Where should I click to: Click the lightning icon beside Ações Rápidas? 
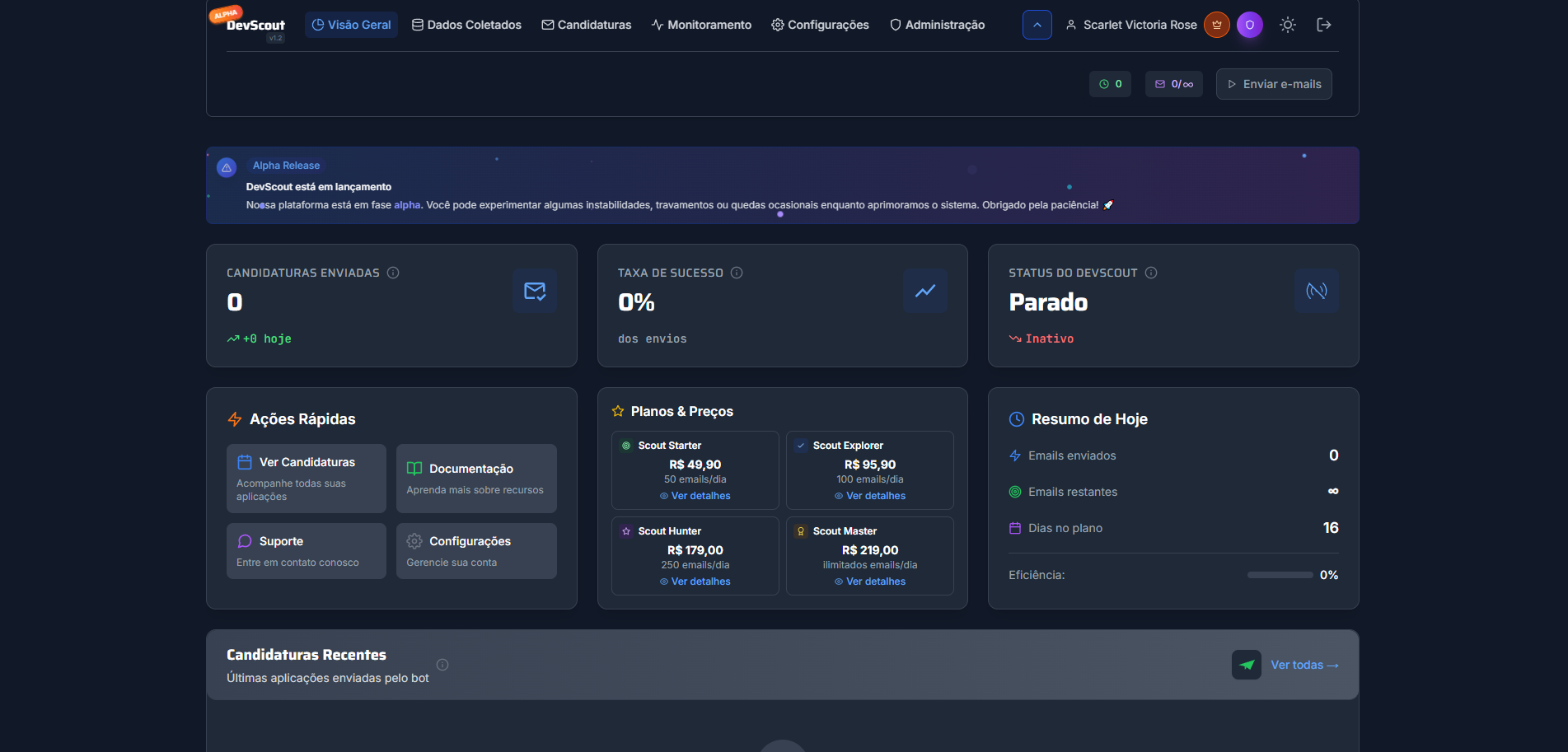235,419
